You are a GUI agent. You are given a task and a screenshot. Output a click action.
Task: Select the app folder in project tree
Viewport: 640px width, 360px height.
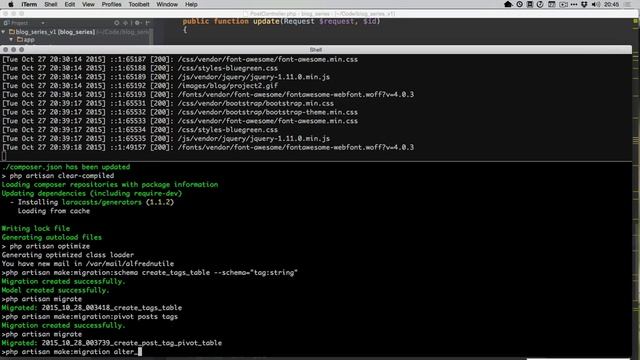point(25,40)
